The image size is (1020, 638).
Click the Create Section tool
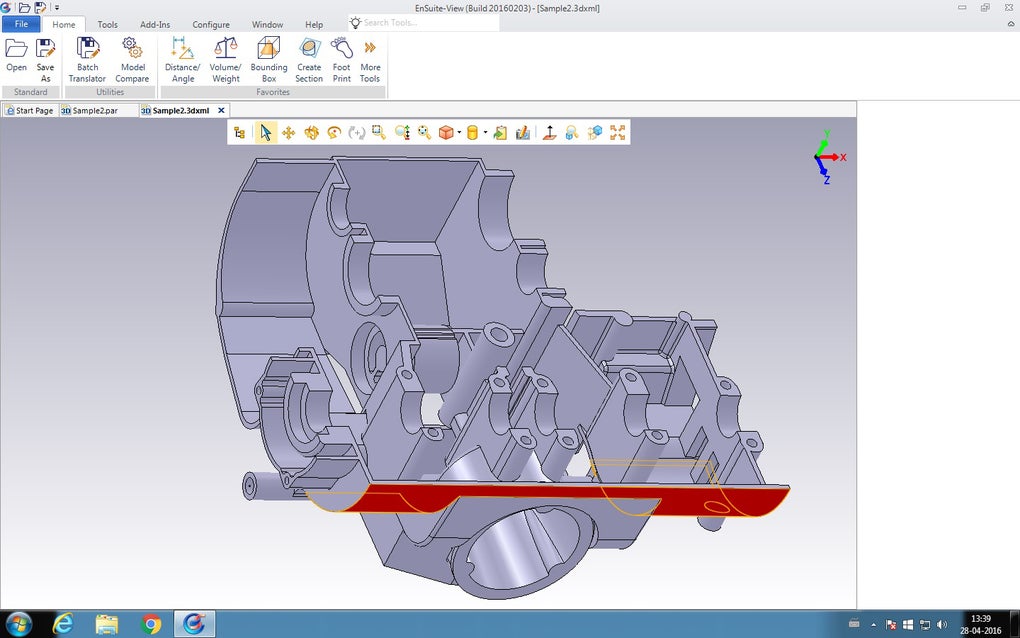click(309, 60)
